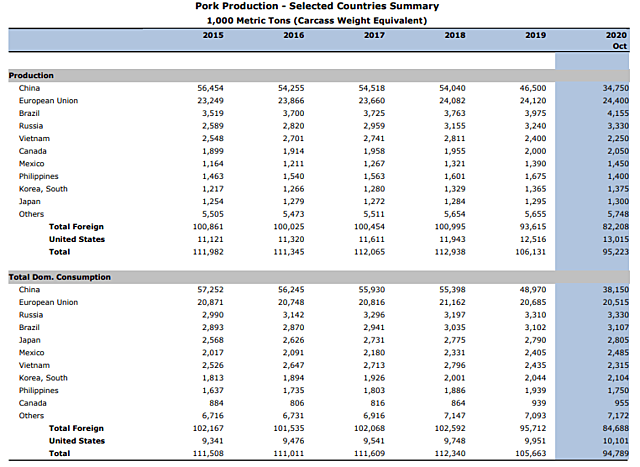Click China production value 56,454
Screen dimensions: 640x467
(x=210, y=88)
